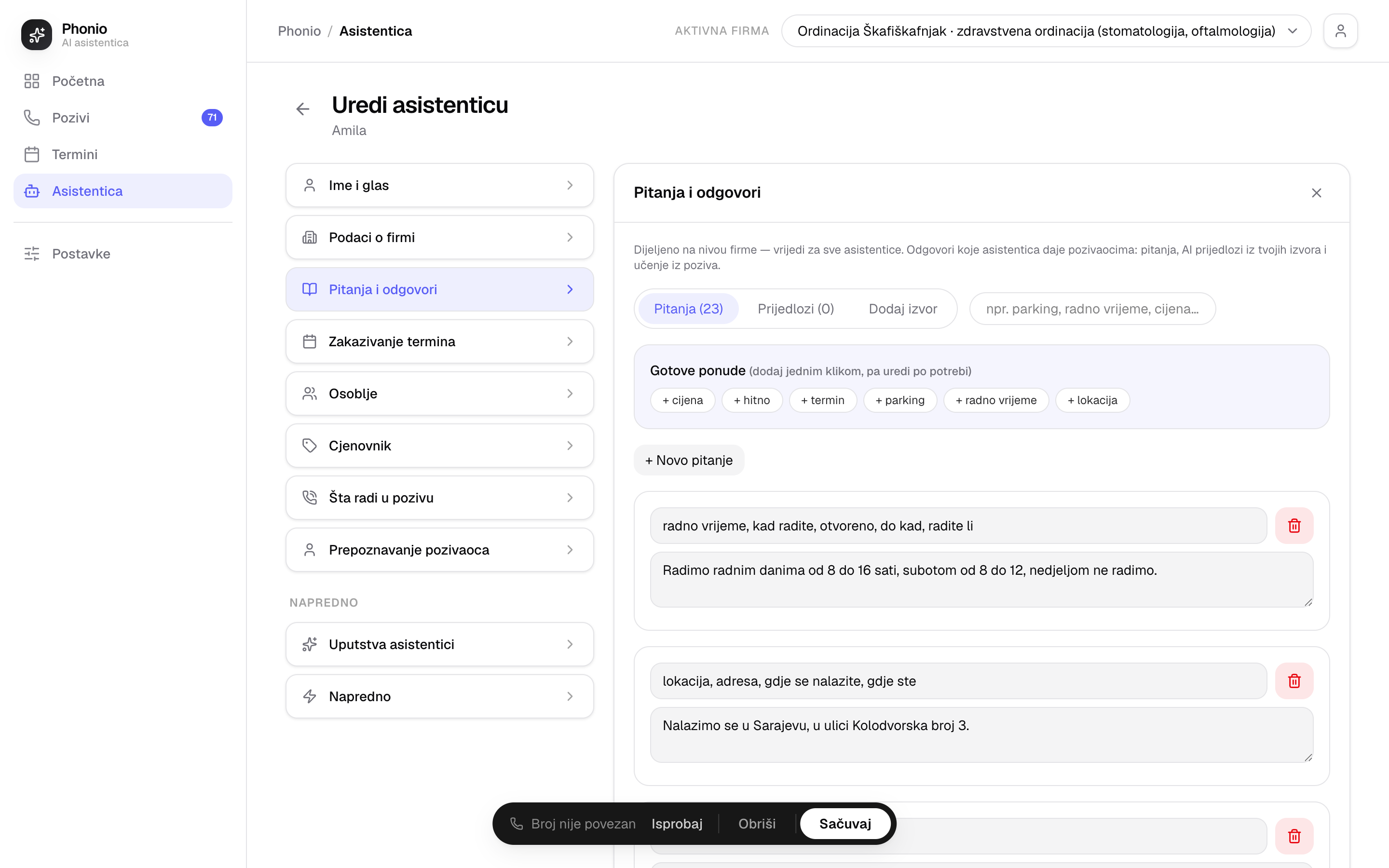Expand Napredno section chevron
Image resolution: width=1389 pixels, height=868 pixels.
(570, 696)
